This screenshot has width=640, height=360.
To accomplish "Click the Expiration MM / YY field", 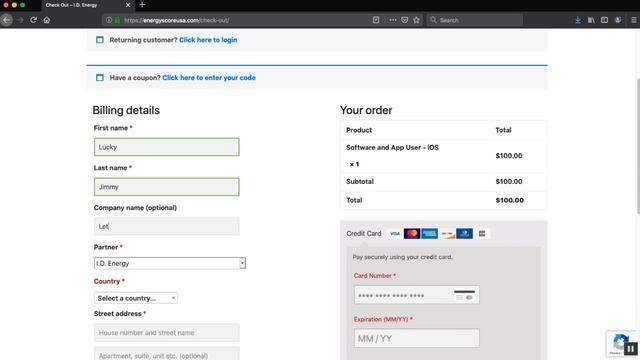I will tap(417, 338).
